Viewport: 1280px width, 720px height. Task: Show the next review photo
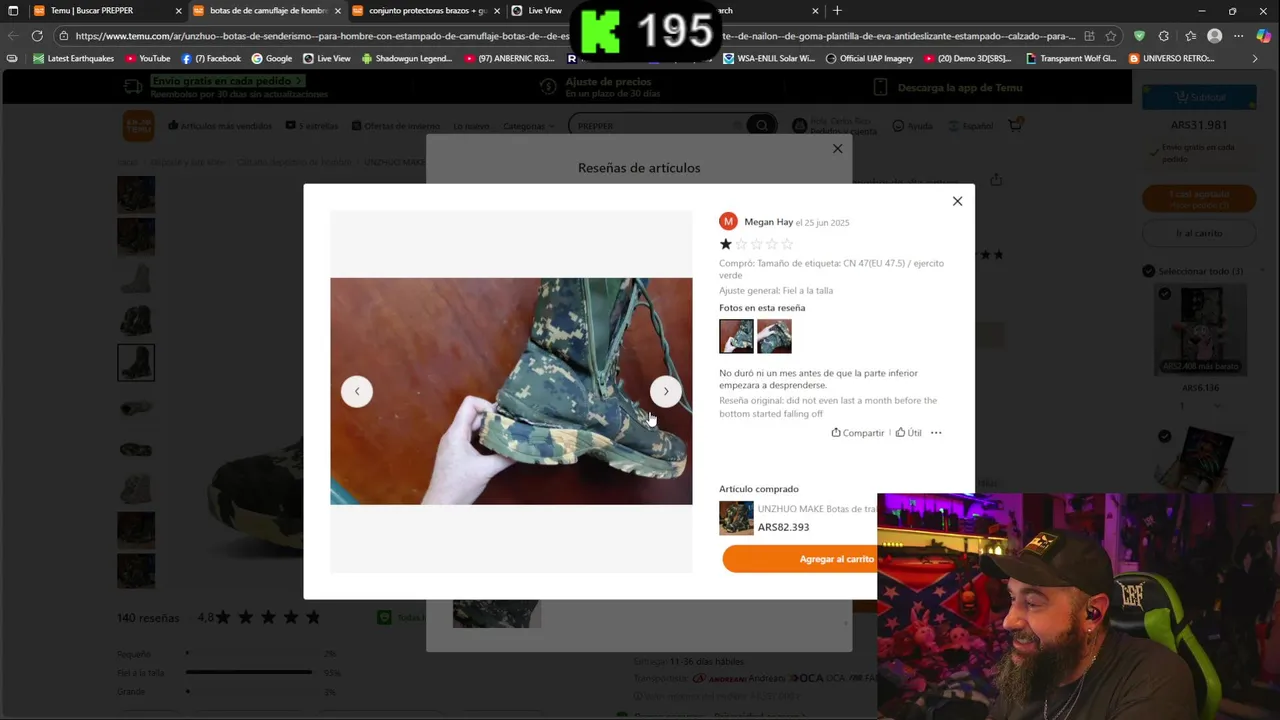665,391
